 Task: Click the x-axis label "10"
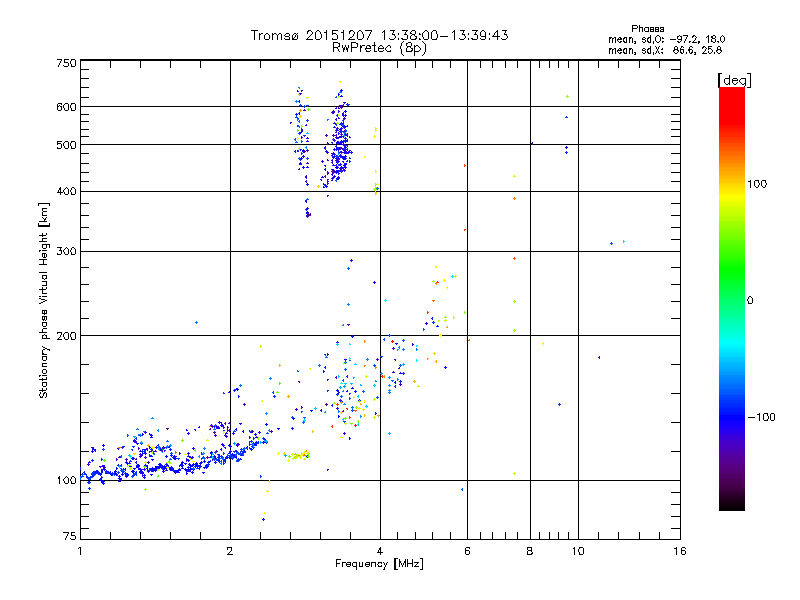578,551
